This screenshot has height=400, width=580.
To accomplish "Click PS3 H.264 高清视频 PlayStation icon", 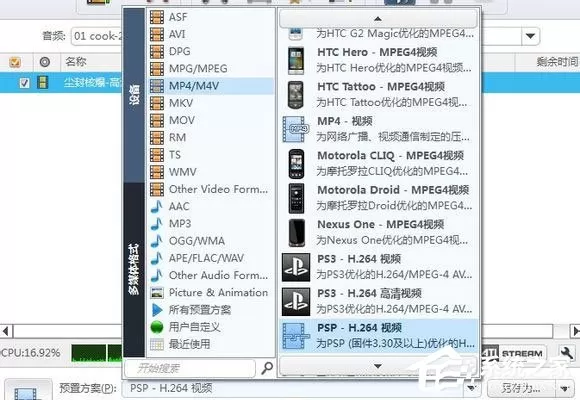I will pos(296,302).
